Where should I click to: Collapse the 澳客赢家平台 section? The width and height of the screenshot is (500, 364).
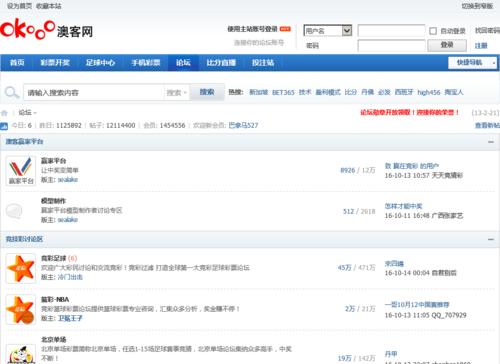pyautogui.click(x=491, y=142)
